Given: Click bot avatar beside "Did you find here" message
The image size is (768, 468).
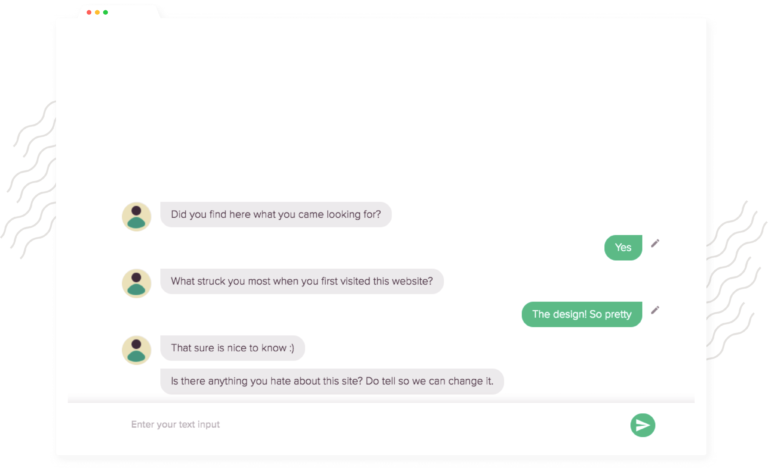Looking at the screenshot, I should tap(136, 217).
